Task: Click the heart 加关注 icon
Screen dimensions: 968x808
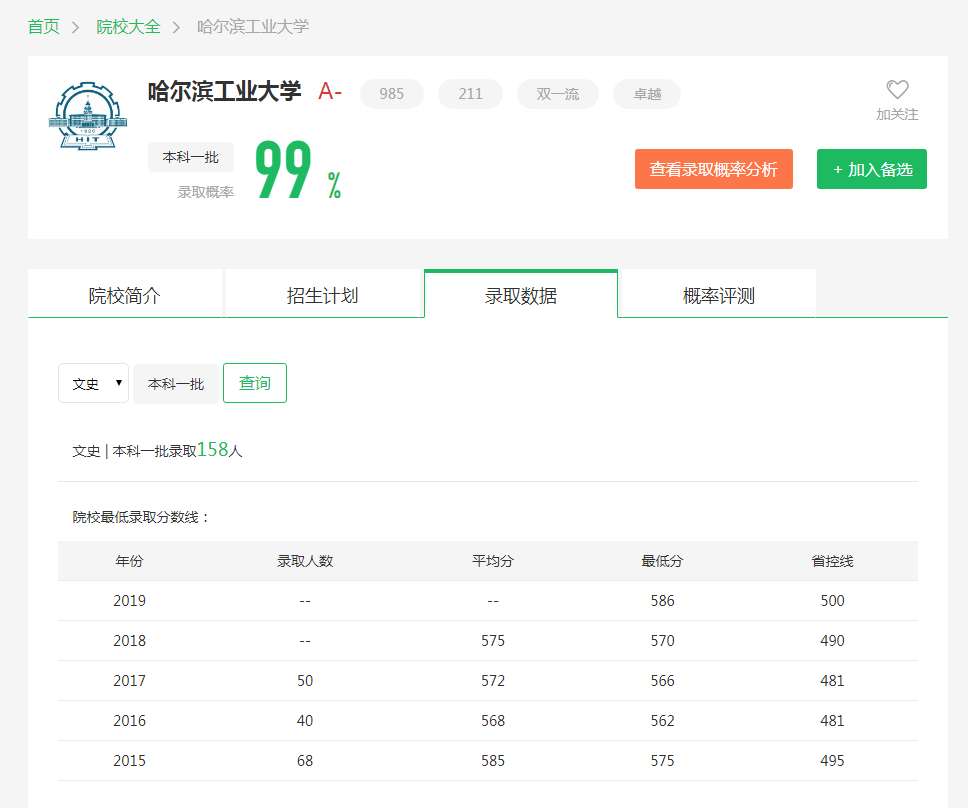Action: point(897,90)
